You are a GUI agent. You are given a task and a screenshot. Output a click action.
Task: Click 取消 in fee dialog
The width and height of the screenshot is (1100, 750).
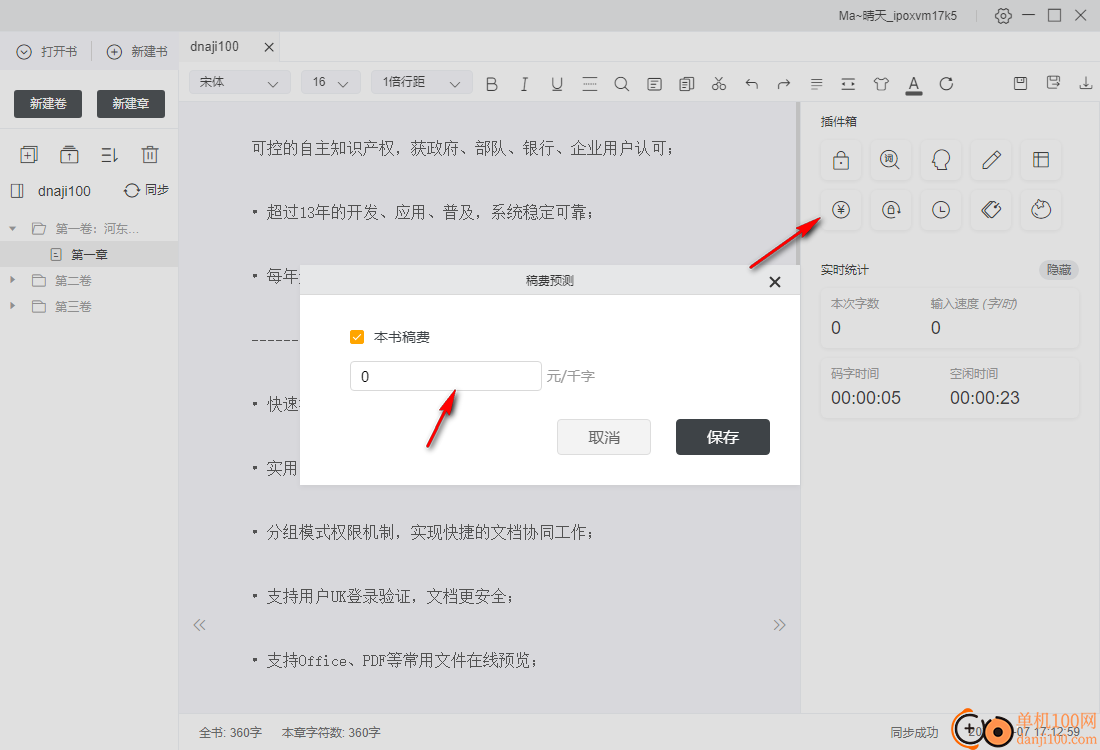[x=604, y=437]
